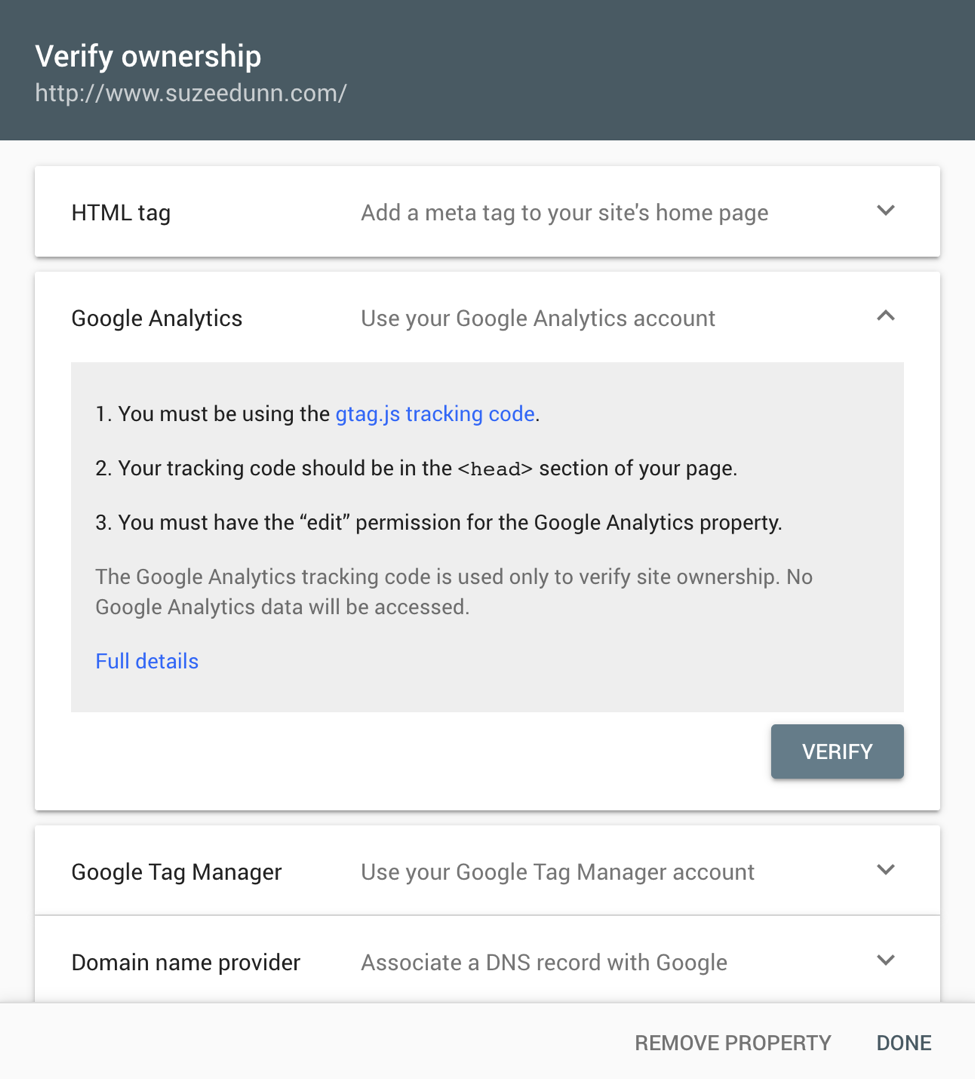Select the Domain name provider title
Viewport: 975px width, 1079px height.
pyautogui.click(x=186, y=962)
